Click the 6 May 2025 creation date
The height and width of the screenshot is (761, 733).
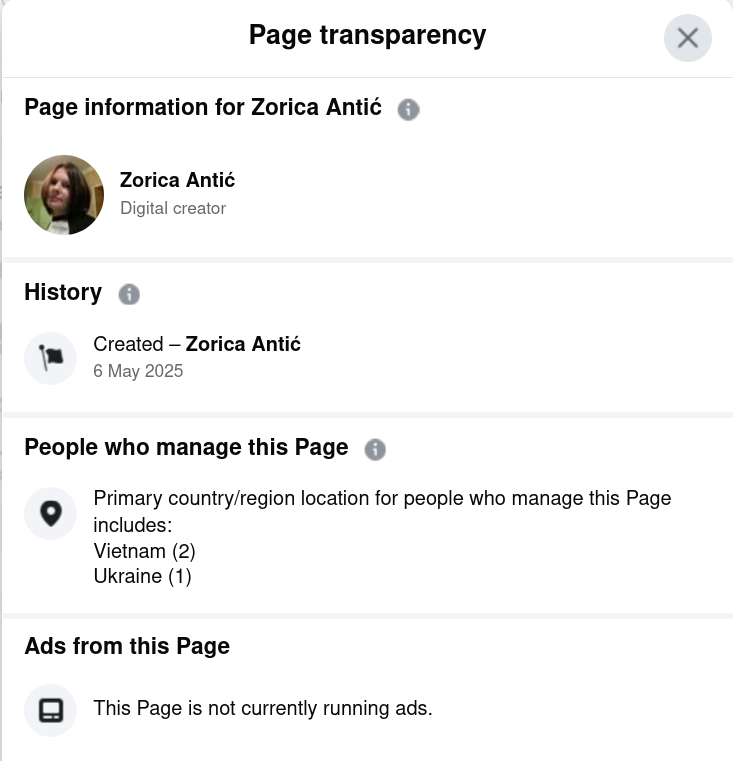138,371
